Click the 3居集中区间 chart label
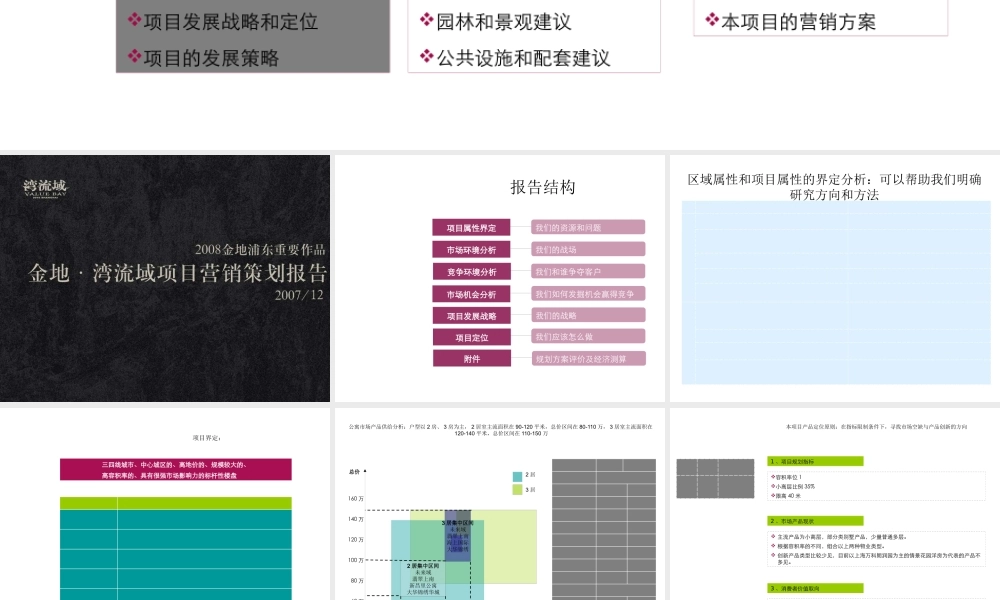This screenshot has height=600, width=1000. (457, 523)
